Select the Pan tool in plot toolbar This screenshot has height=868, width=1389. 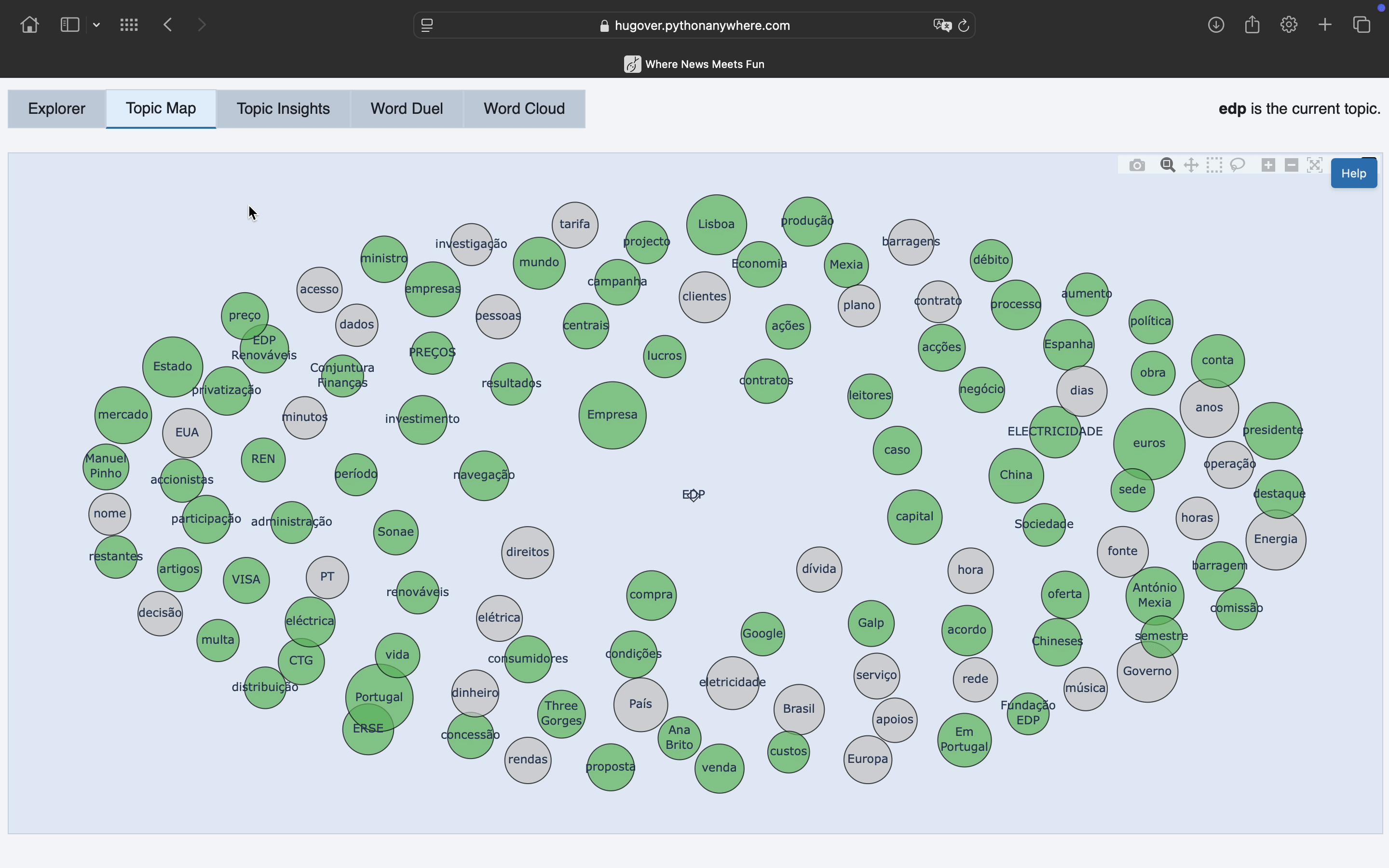(1191, 165)
